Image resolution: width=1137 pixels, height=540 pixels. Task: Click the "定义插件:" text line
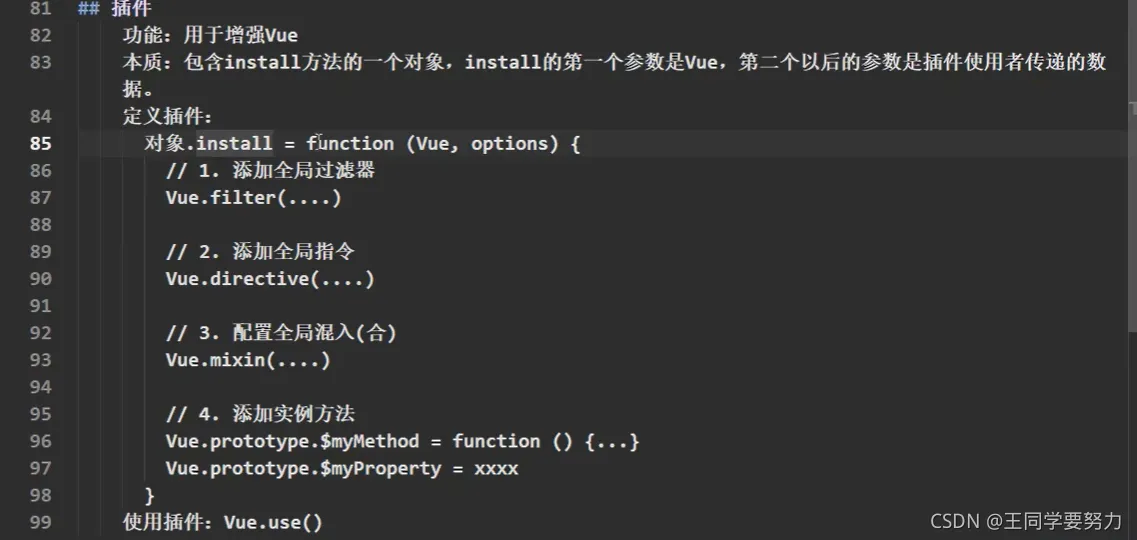pyautogui.click(x=167, y=117)
